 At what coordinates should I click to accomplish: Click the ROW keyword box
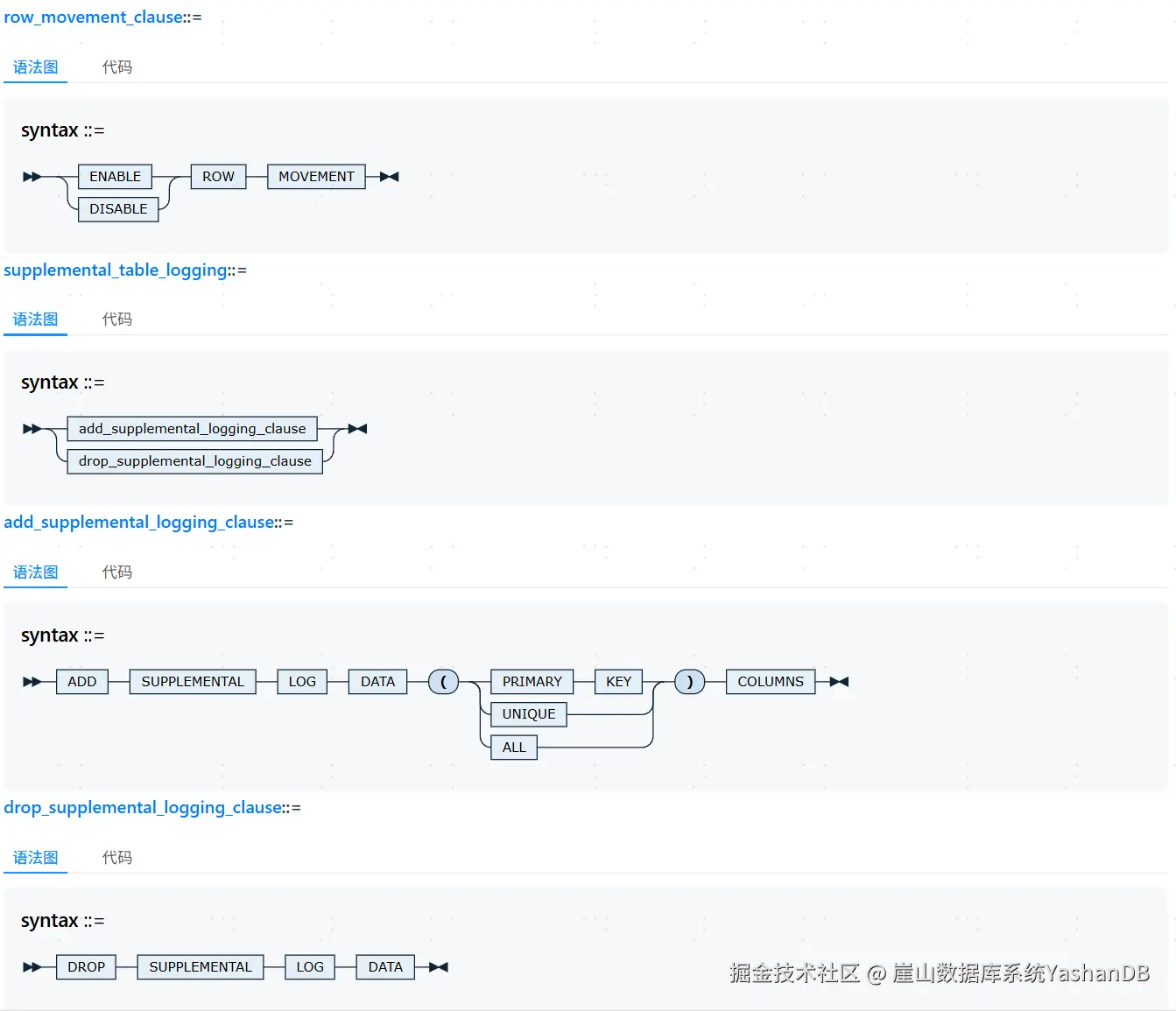click(218, 177)
